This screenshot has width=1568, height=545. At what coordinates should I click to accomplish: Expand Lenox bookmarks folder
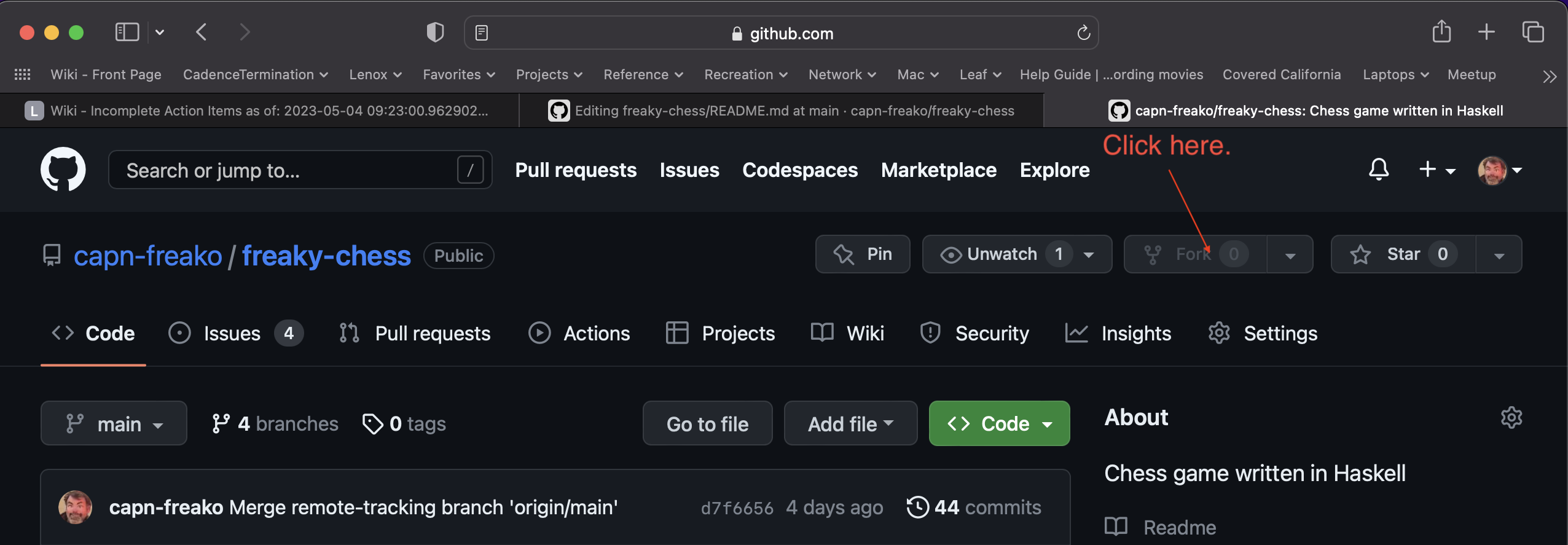(x=375, y=74)
